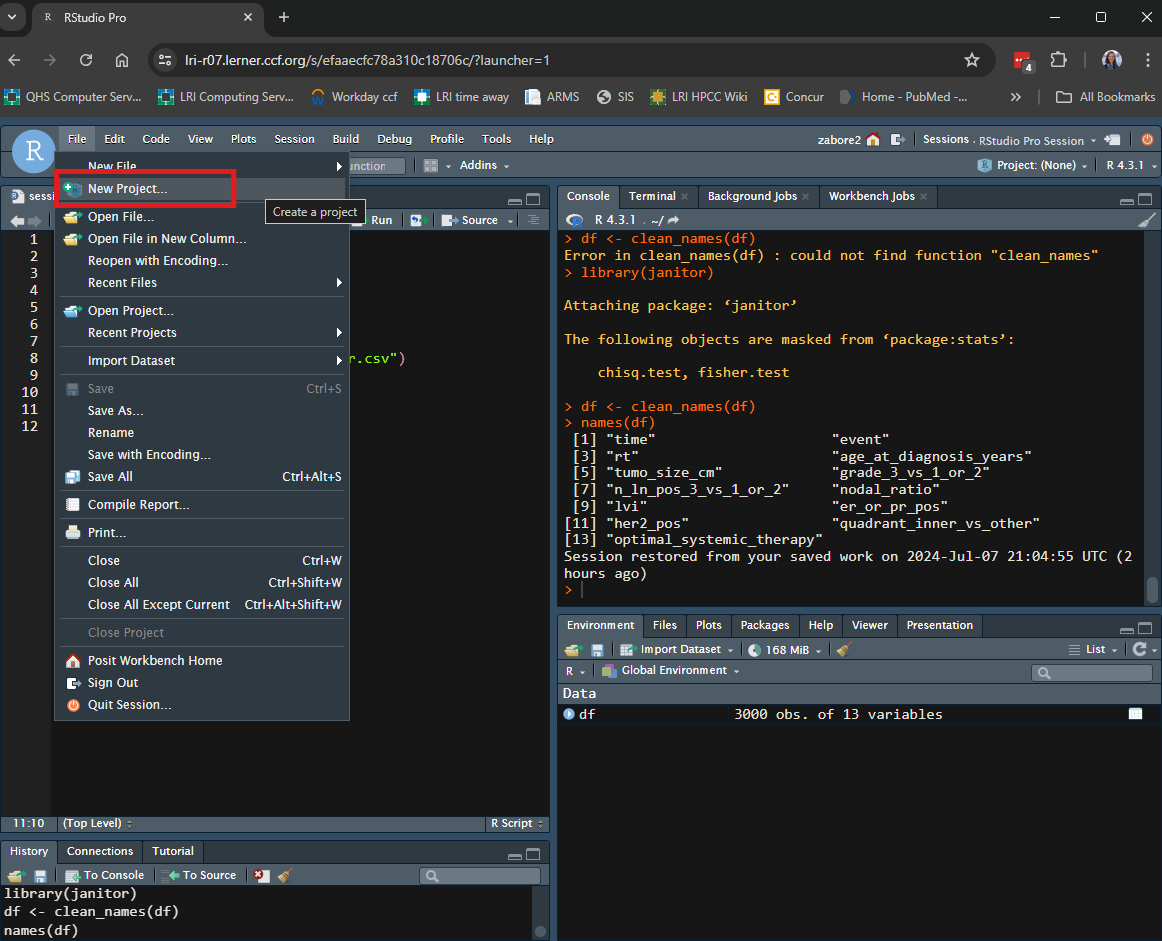The image size is (1162, 941).
Task: Open the Concur bookmark
Action: pyautogui.click(x=794, y=97)
